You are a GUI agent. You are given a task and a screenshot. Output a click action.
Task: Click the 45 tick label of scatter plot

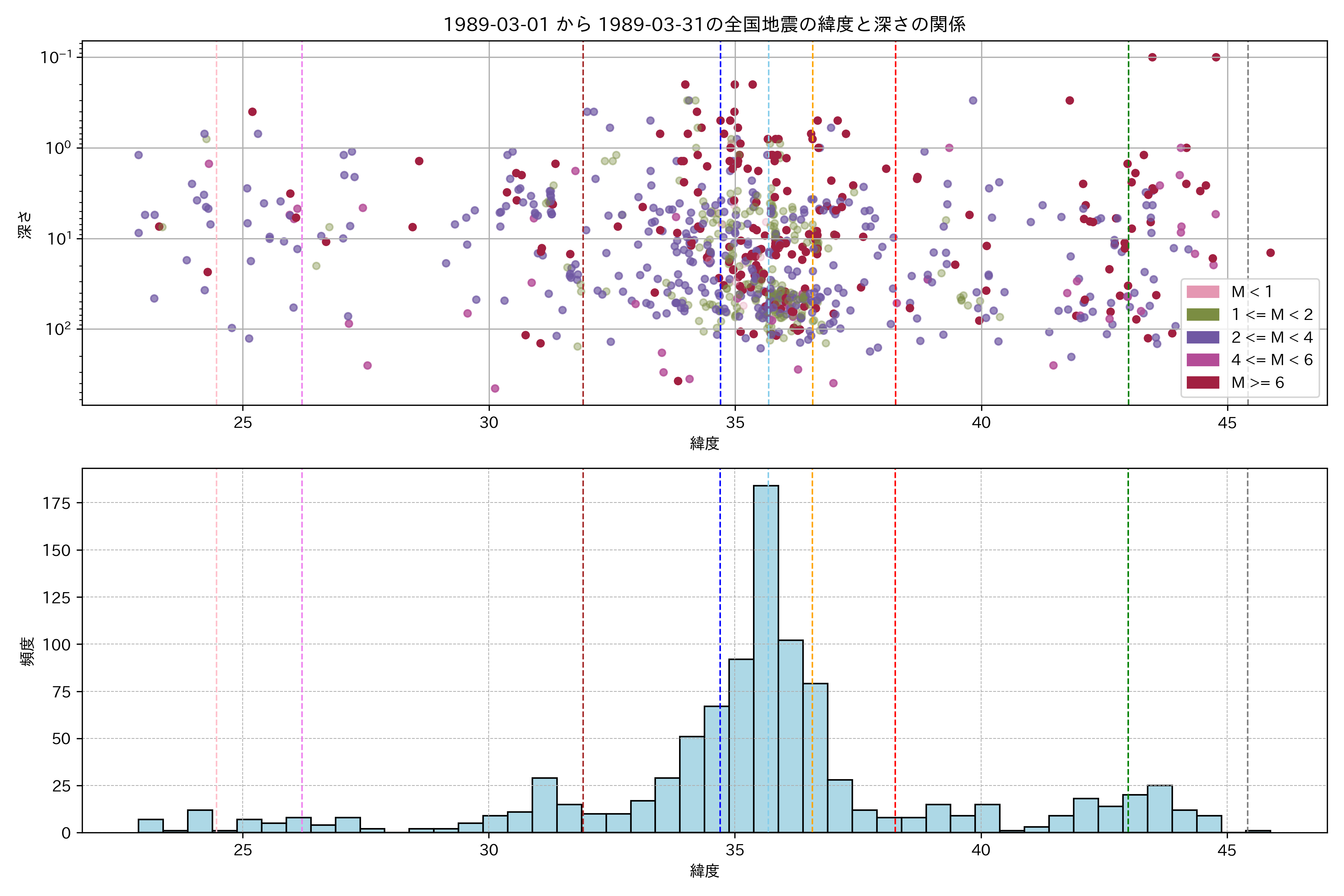1227,423
